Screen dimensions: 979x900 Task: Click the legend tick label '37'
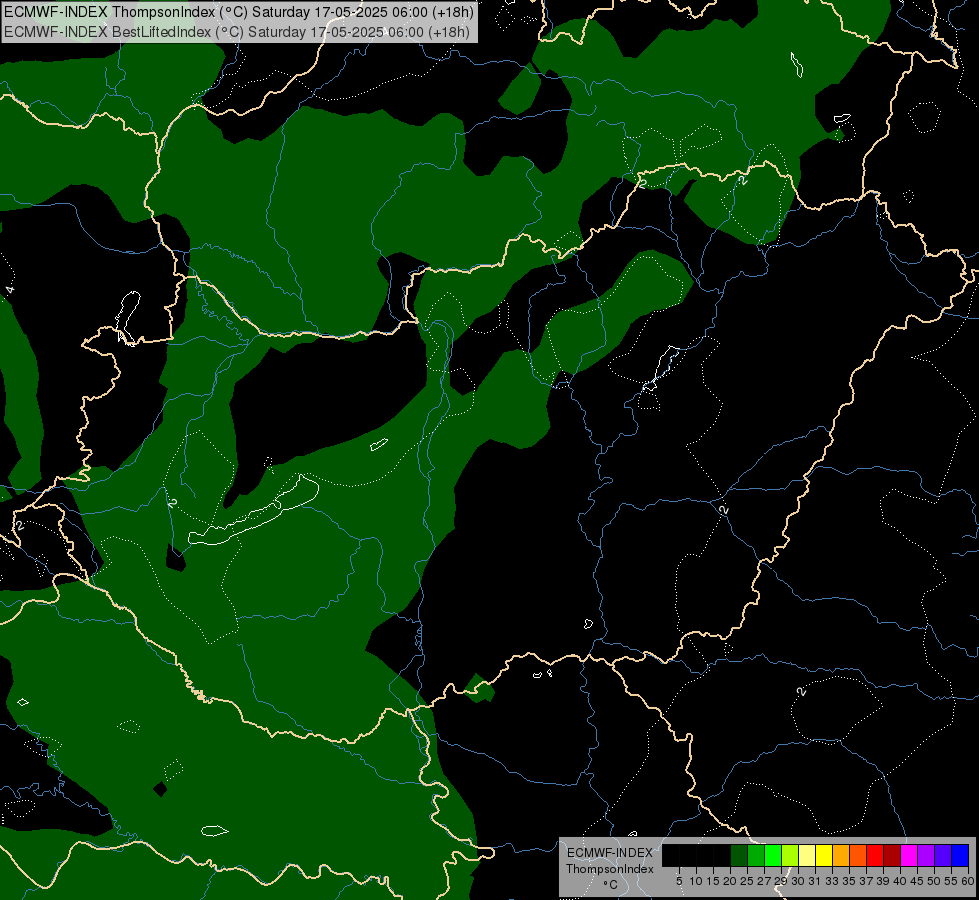point(867,881)
